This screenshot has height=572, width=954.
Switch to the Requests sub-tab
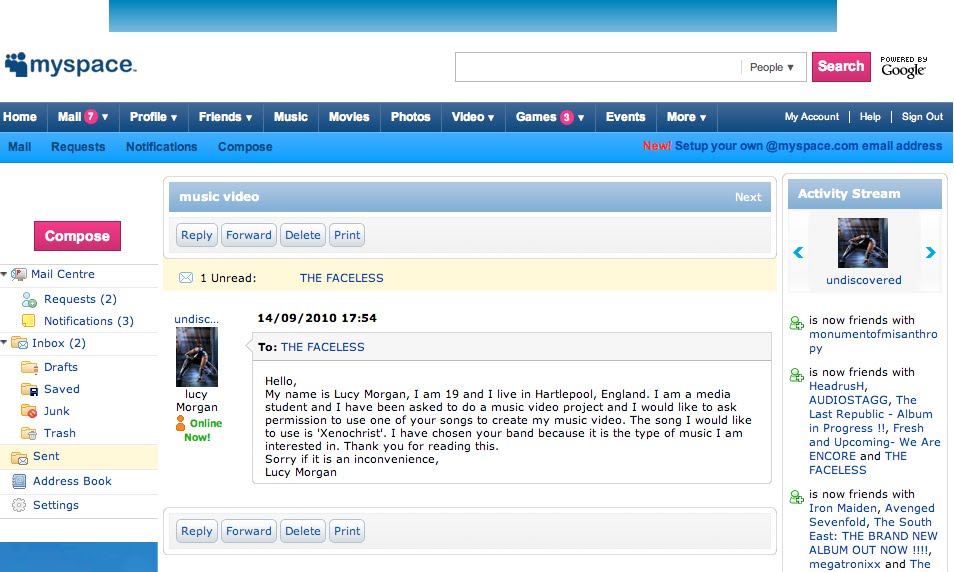pyautogui.click(x=78, y=147)
